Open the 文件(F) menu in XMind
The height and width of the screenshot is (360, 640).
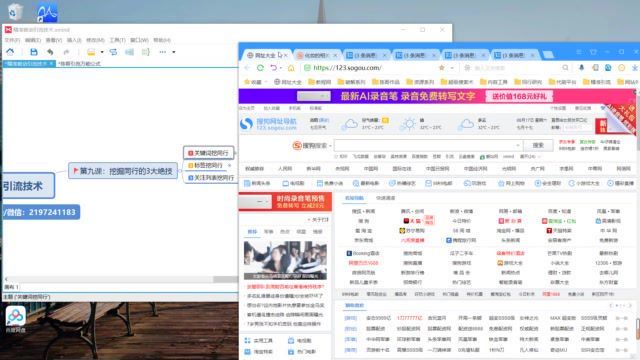pyautogui.click(x=12, y=40)
